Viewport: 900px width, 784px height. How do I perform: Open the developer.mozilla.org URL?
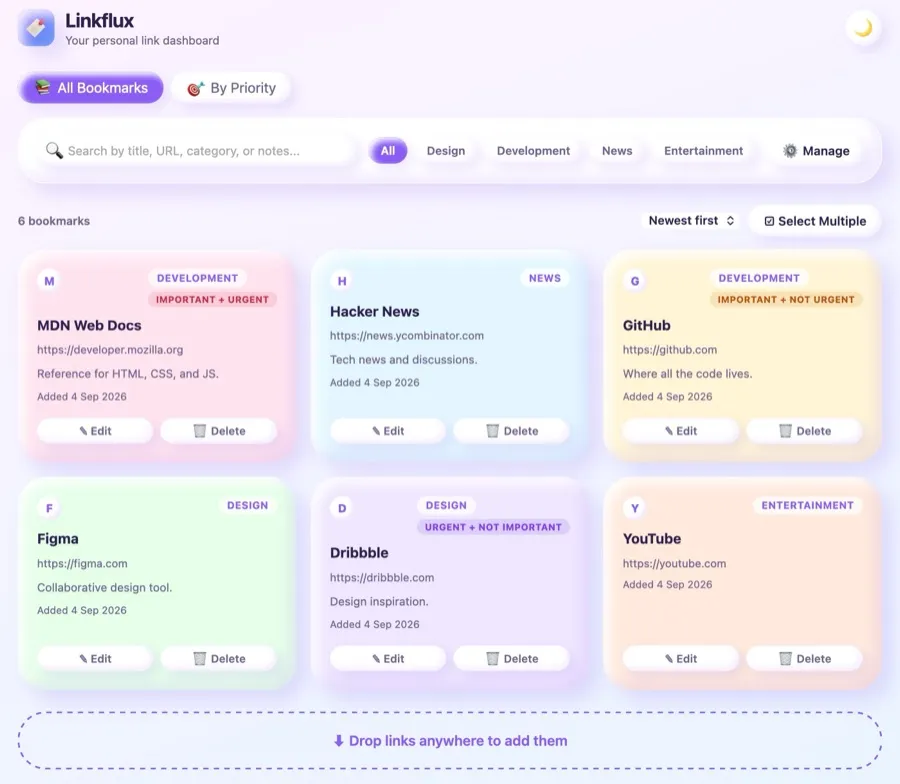110,350
